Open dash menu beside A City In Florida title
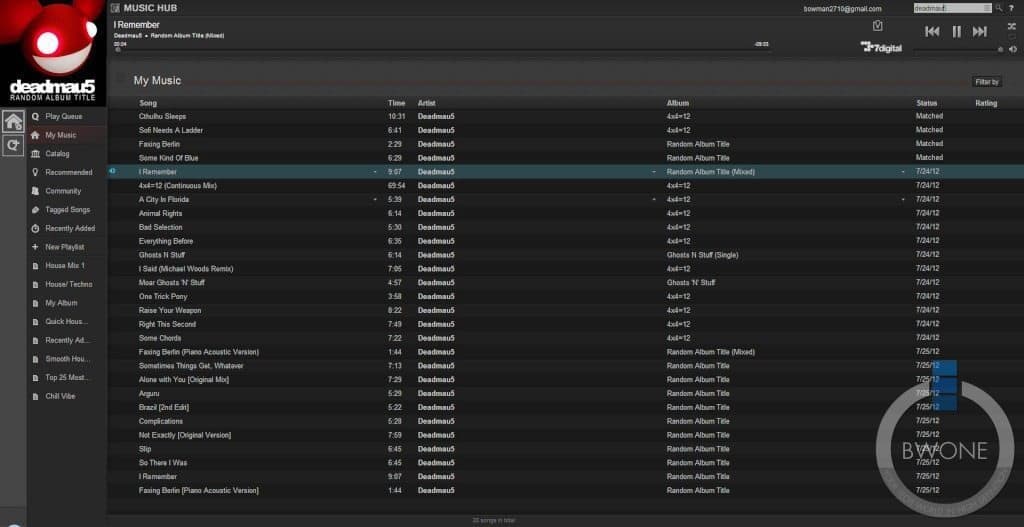Screen dimensions: 1024x527 click(375, 199)
